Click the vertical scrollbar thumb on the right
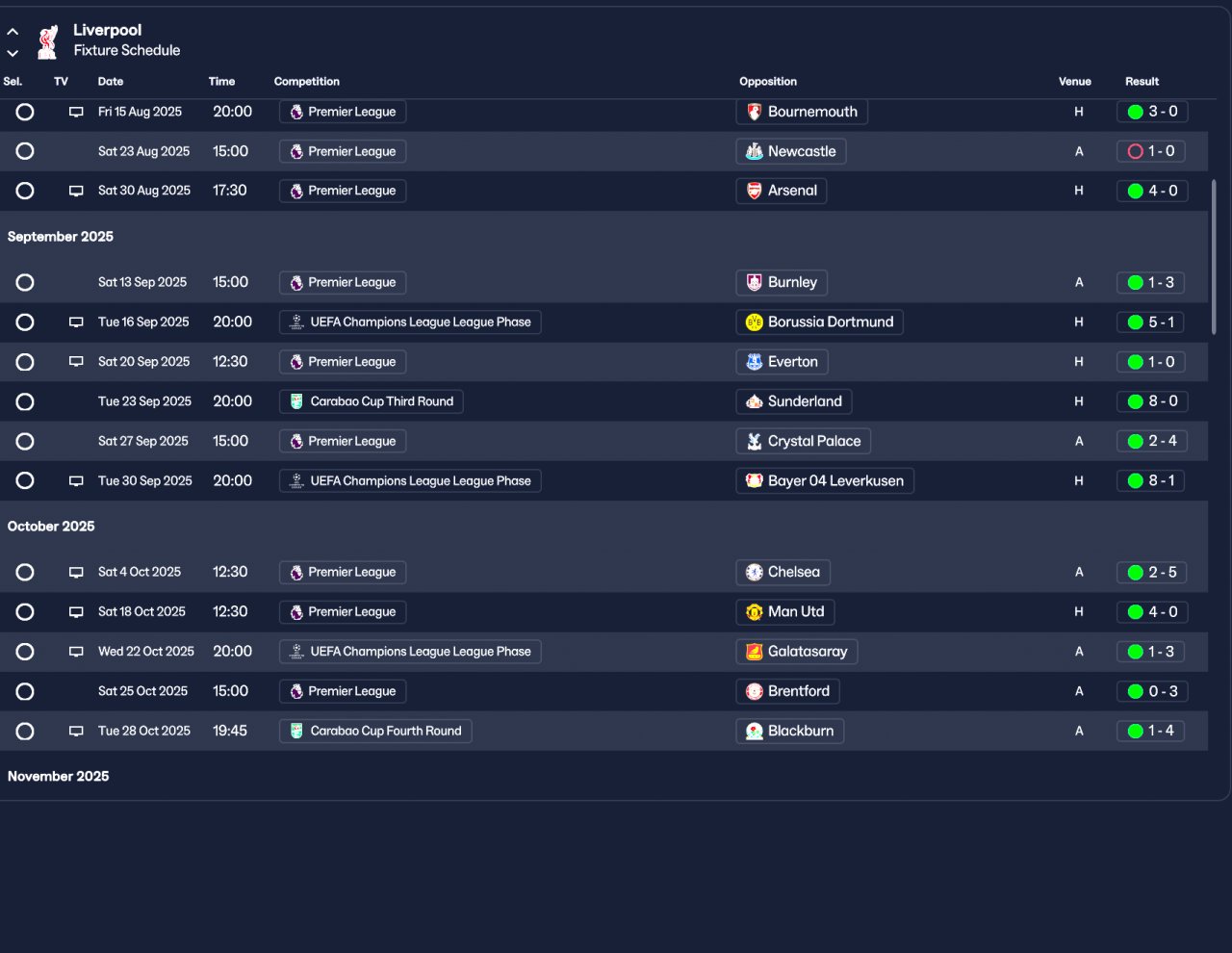1232x953 pixels. (x=1214, y=257)
